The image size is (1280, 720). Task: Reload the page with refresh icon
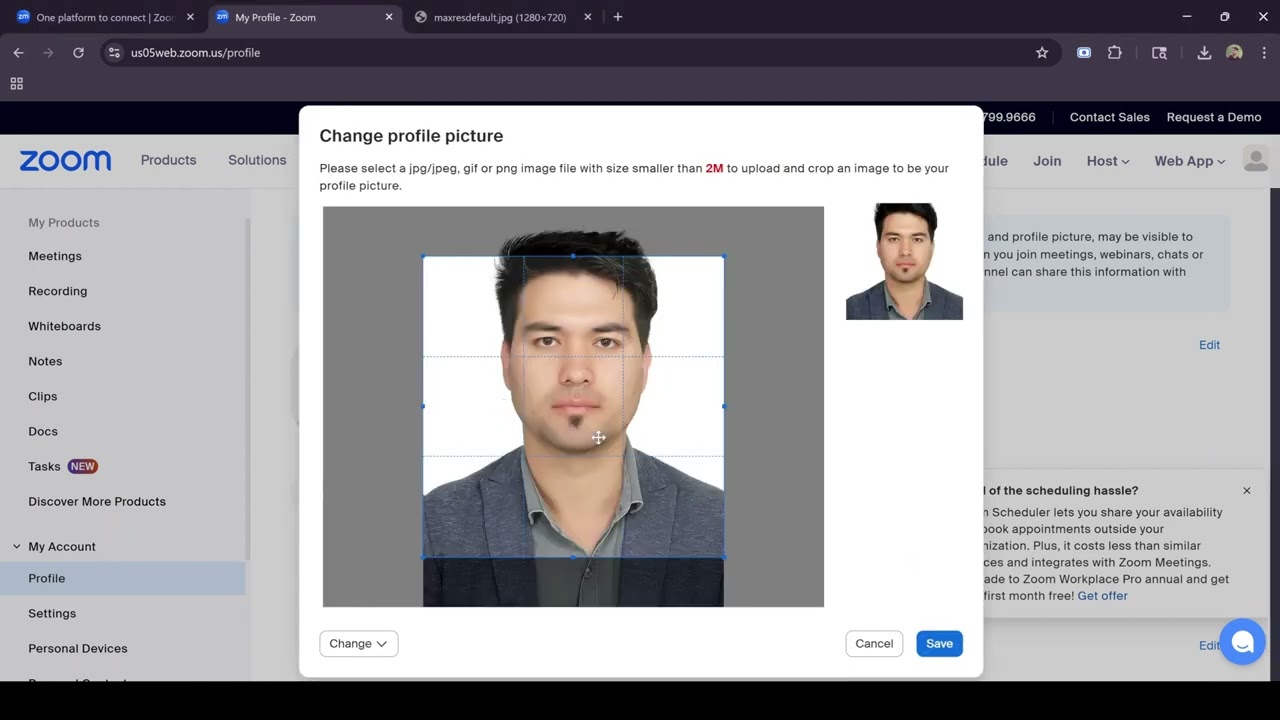(x=78, y=53)
